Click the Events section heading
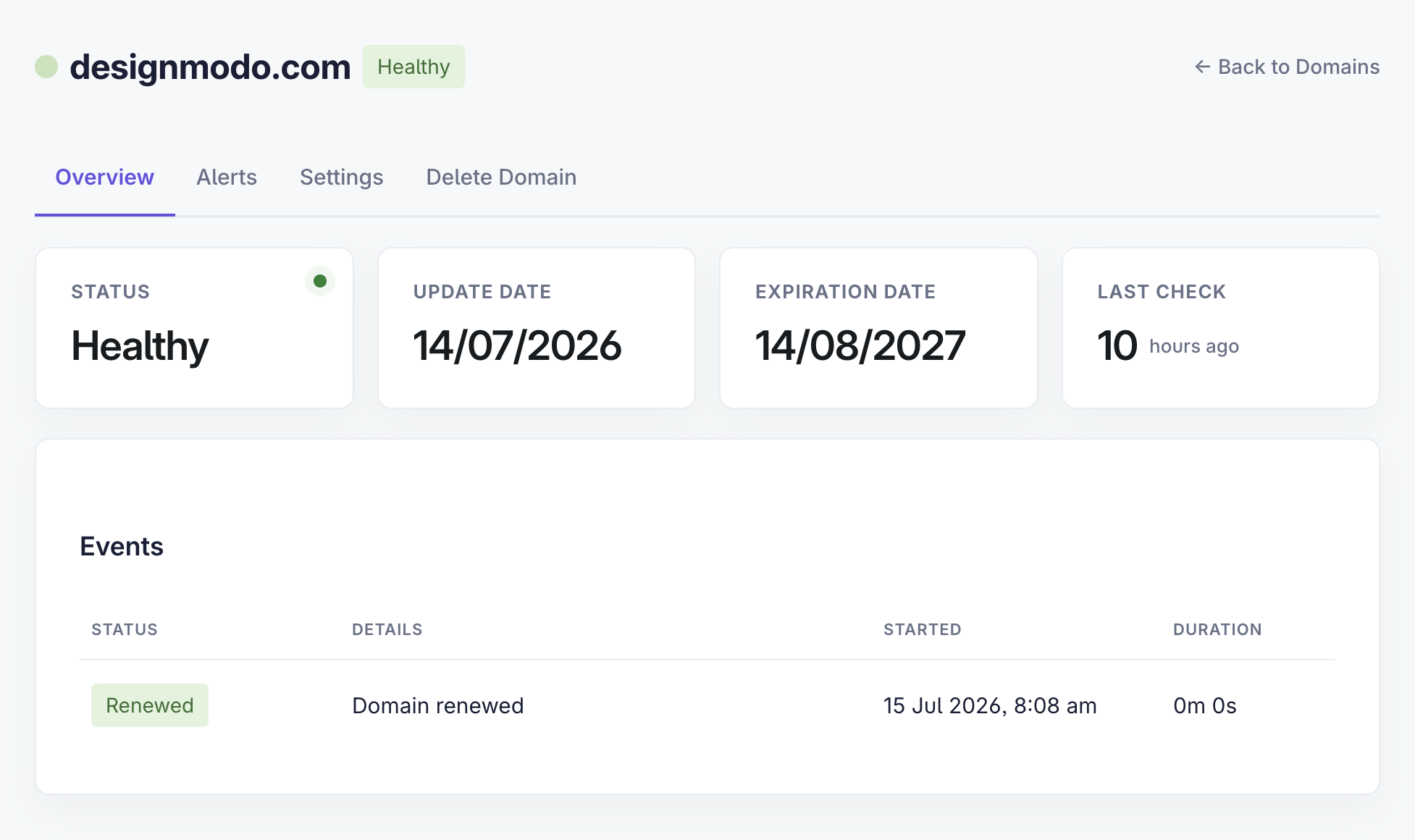Screen dimensions: 1415x840 122,546
